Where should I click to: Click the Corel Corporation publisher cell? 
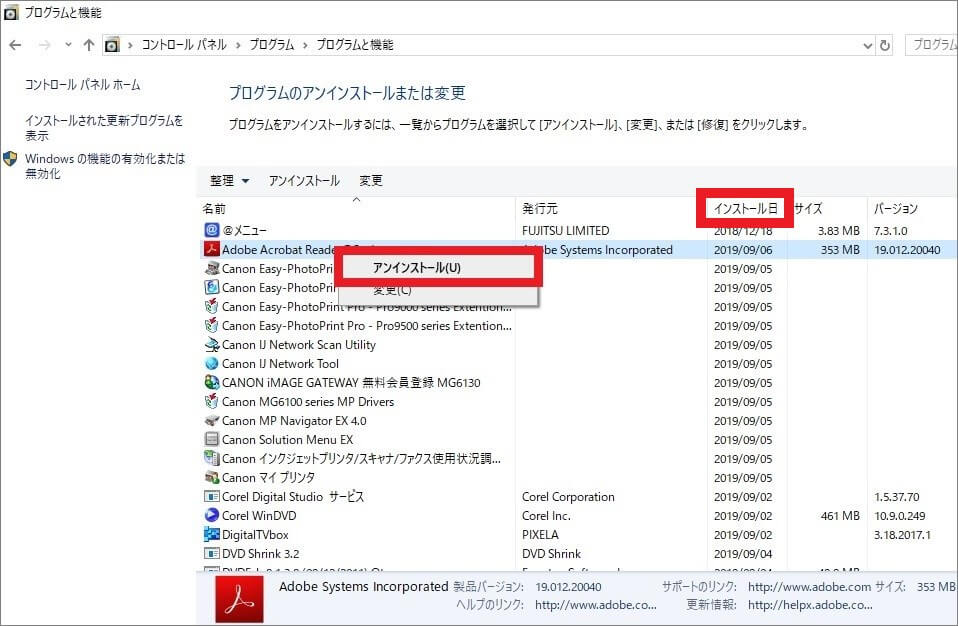coord(568,497)
